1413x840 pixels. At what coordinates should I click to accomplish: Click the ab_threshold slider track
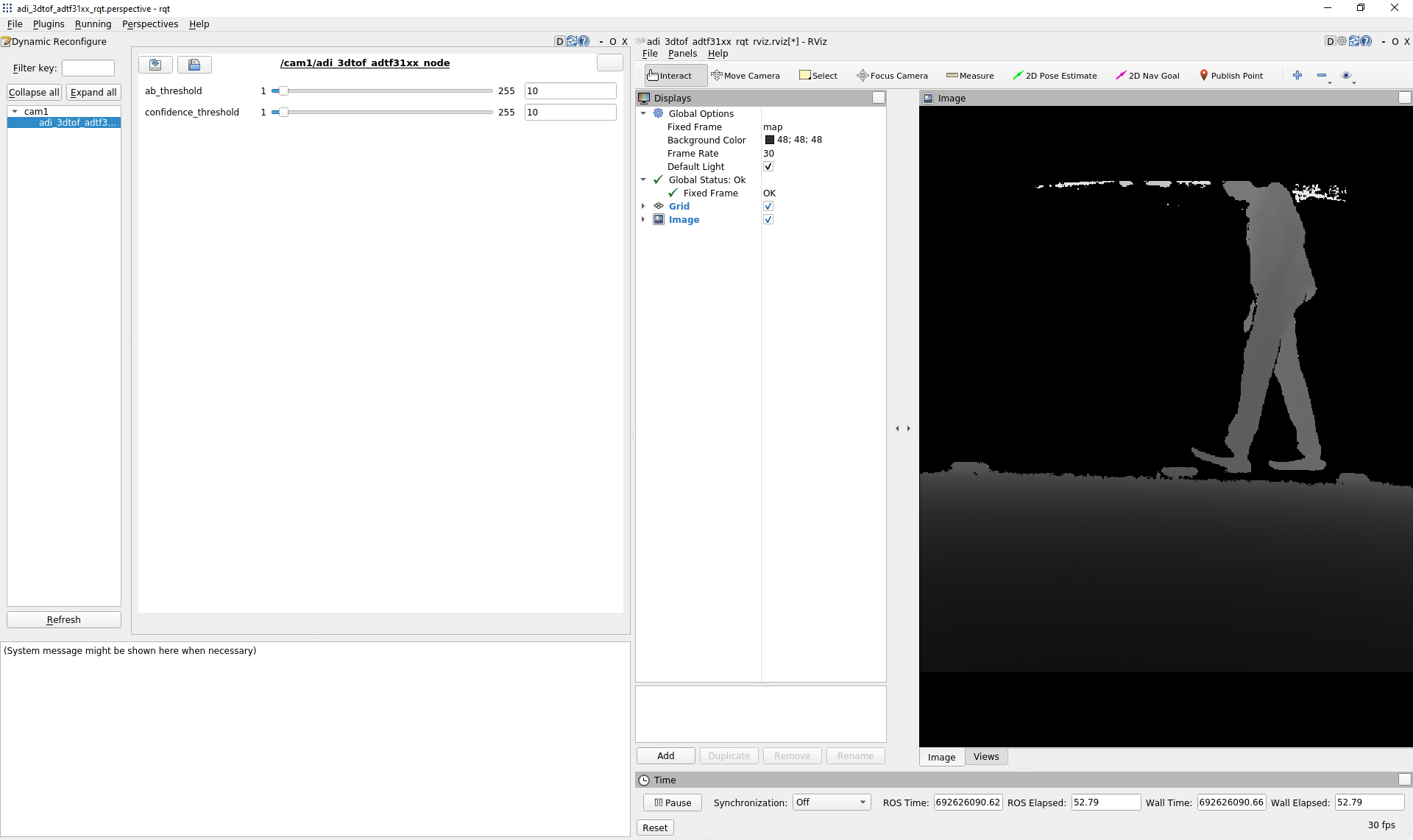pyautogui.click(x=383, y=91)
